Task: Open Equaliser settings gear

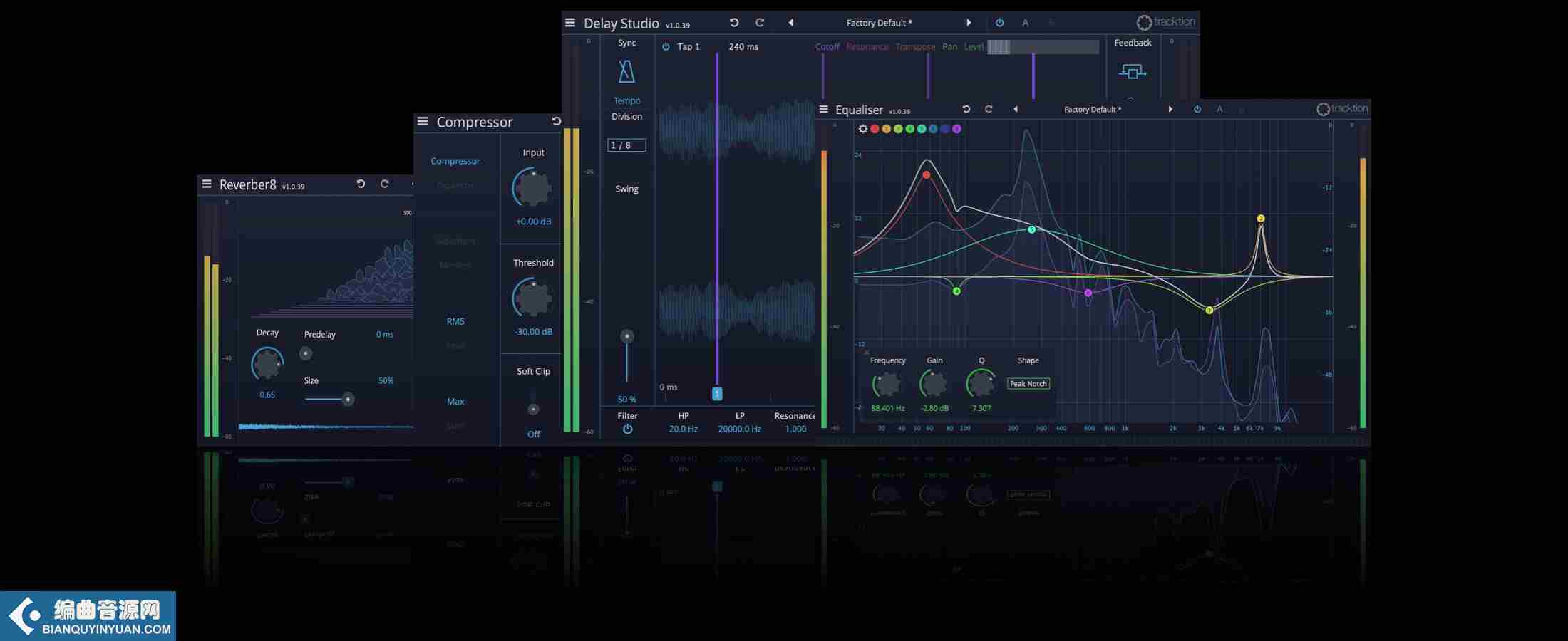Action: [863, 129]
